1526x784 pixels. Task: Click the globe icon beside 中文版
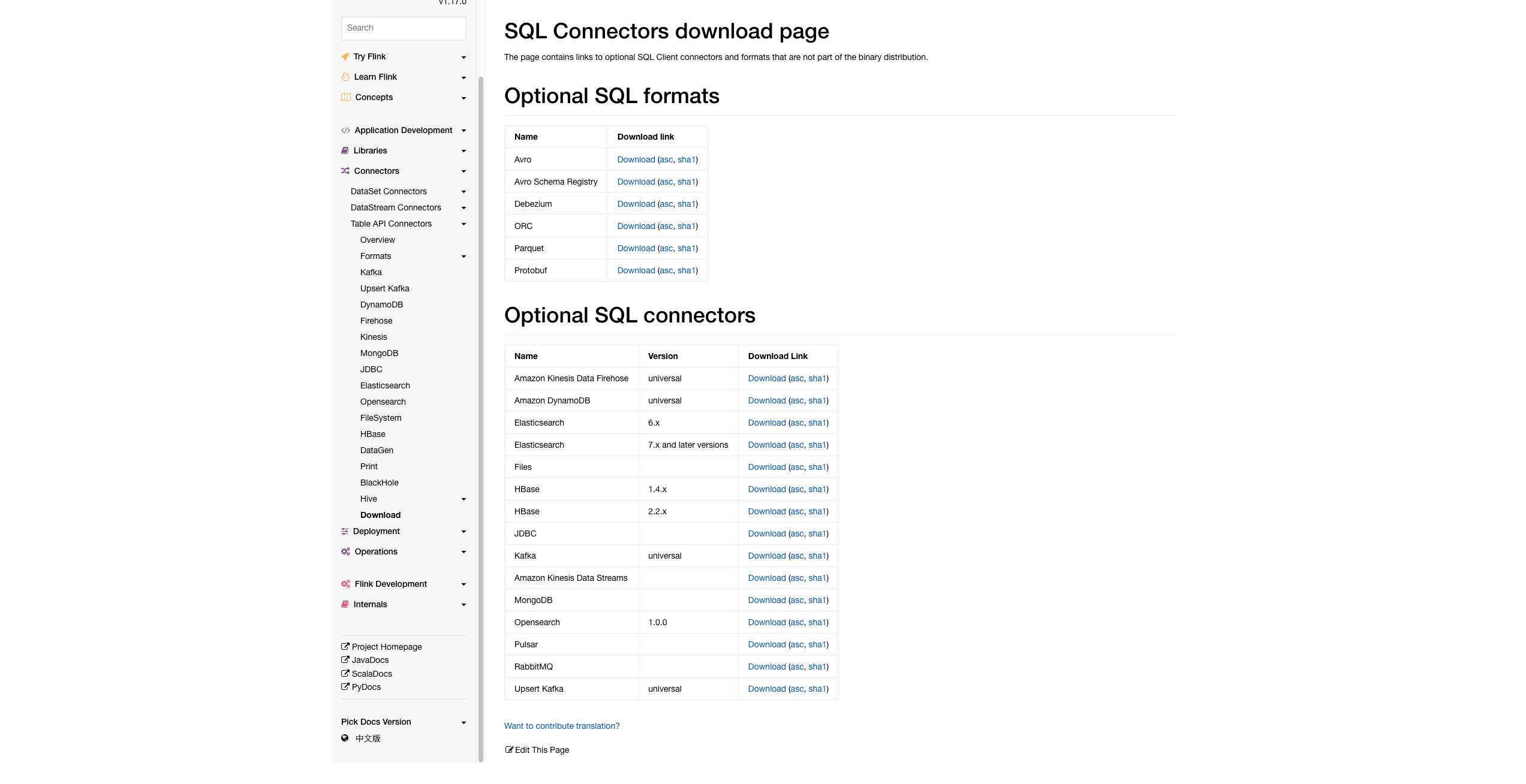pos(345,738)
